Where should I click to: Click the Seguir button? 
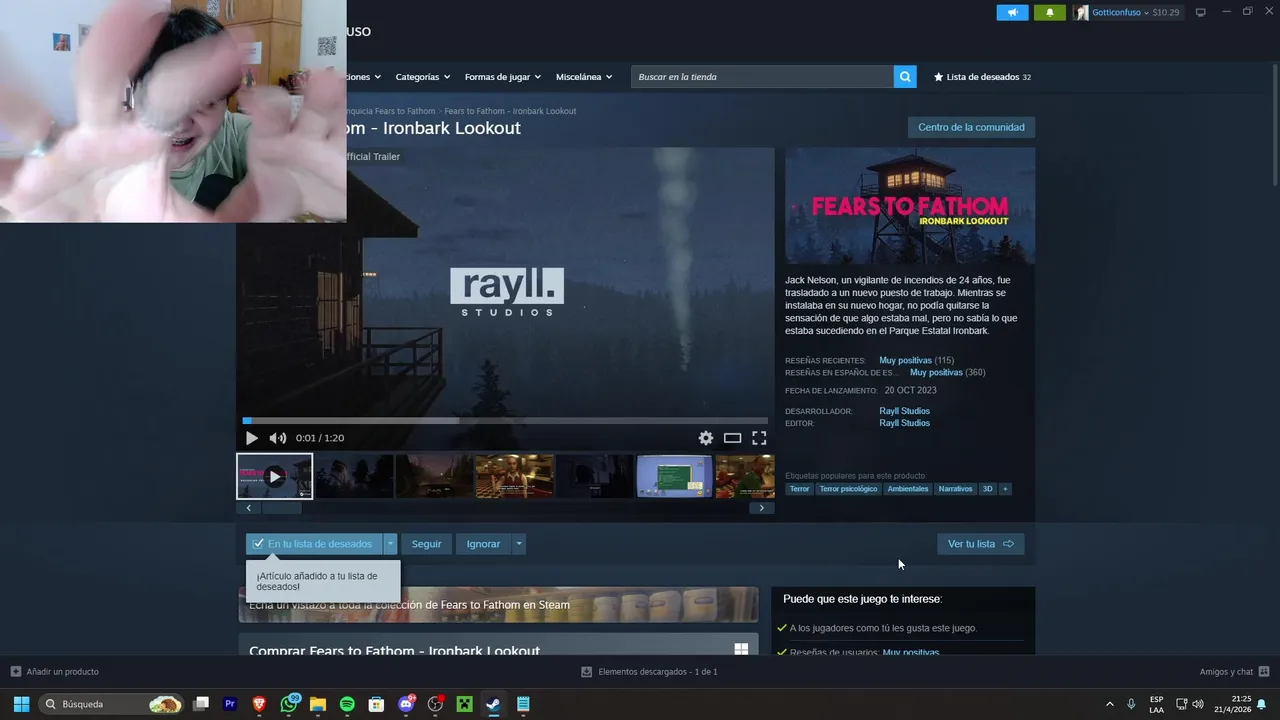[x=426, y=544]
